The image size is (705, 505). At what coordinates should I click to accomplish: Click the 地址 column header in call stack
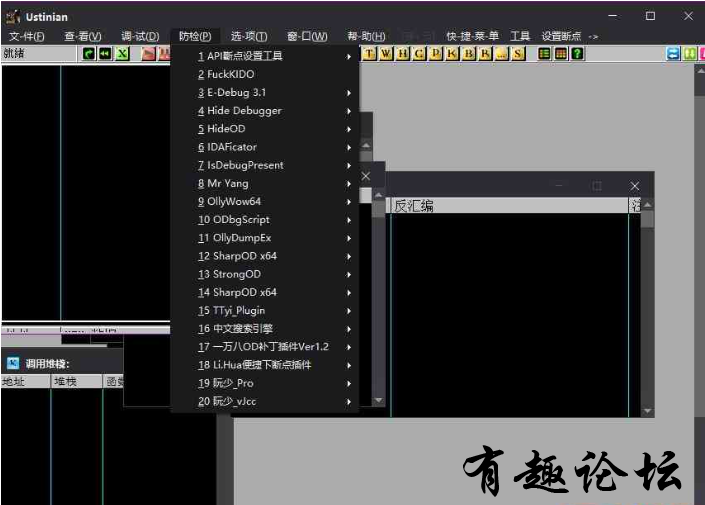click(25, 382)
